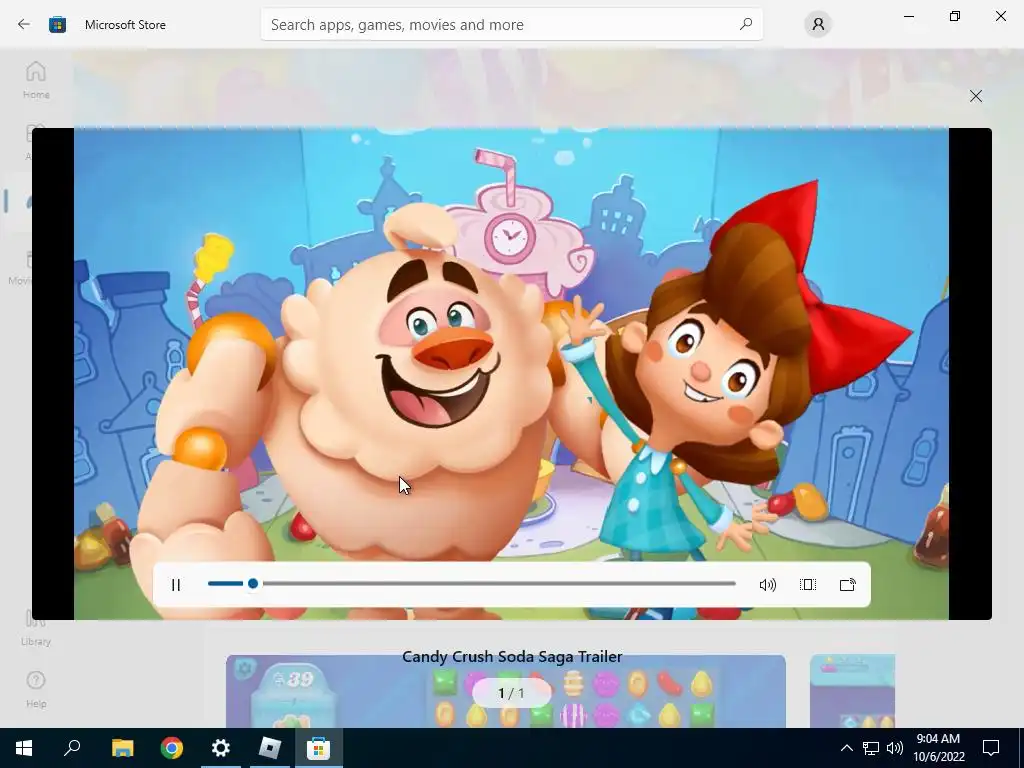Show hidden system tray icons
The image size is (1024, 768).
point(846,748)
